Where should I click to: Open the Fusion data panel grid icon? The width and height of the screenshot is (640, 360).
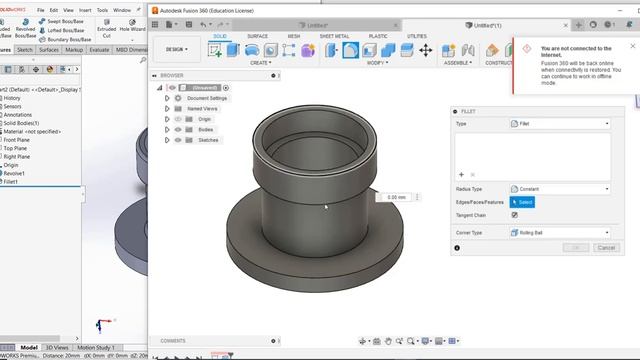point(155,25)
